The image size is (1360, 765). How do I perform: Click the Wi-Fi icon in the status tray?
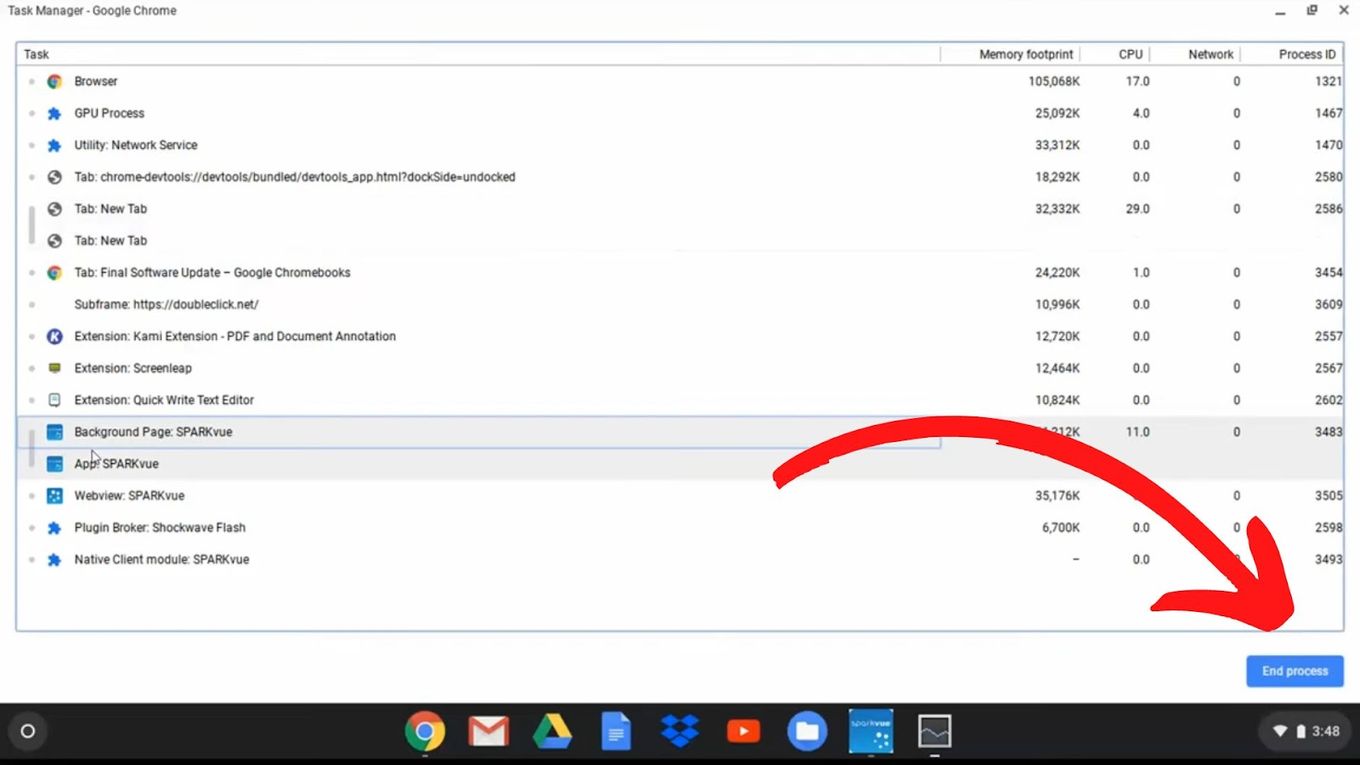click(x=1280, y=731)
